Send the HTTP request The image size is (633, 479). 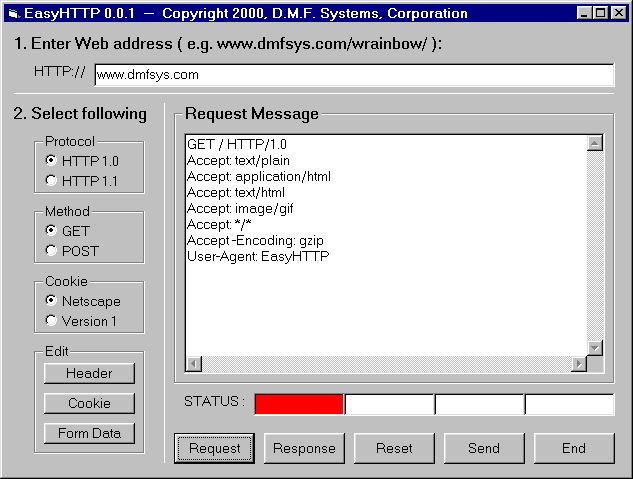[484, 448]
